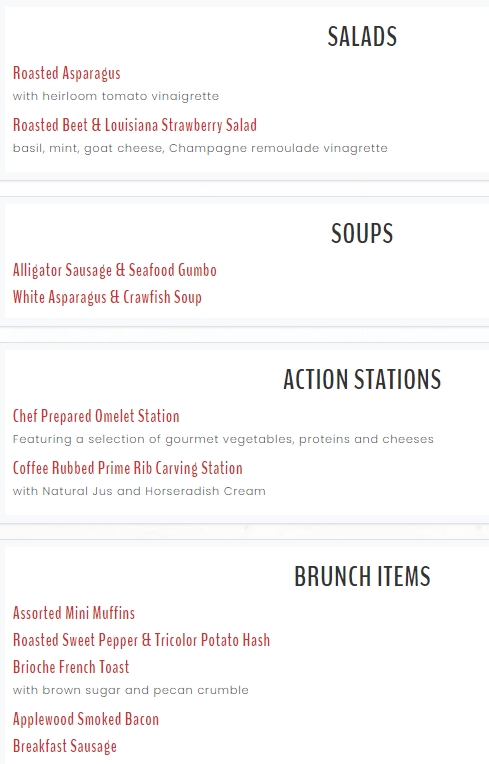Image resolution: width=489 pixels, height=764 pixels.
Task: Click the Natural Jus and Horseradish Cream text
Action: pyautogui.click(x=154, y=491)
